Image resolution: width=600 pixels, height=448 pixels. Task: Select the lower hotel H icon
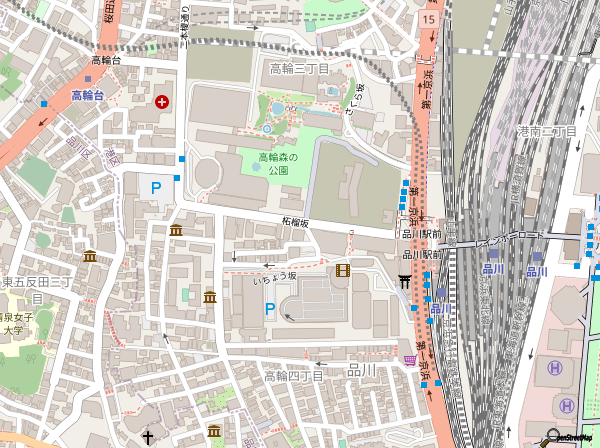coord(566,406)
